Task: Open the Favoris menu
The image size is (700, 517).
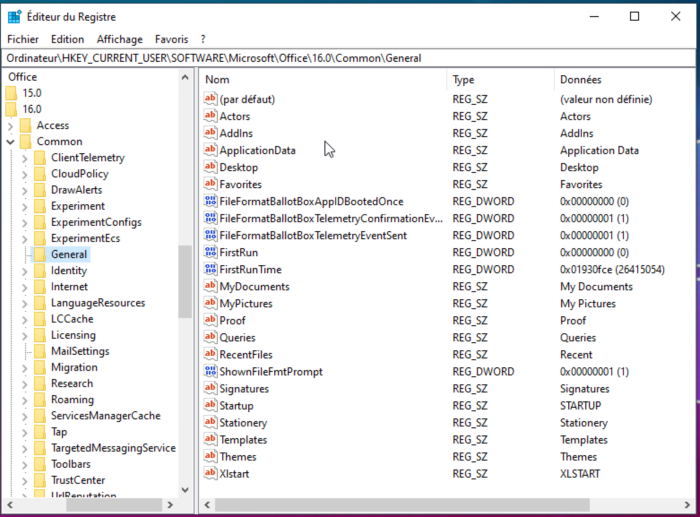Action: (x=171, y=39)
